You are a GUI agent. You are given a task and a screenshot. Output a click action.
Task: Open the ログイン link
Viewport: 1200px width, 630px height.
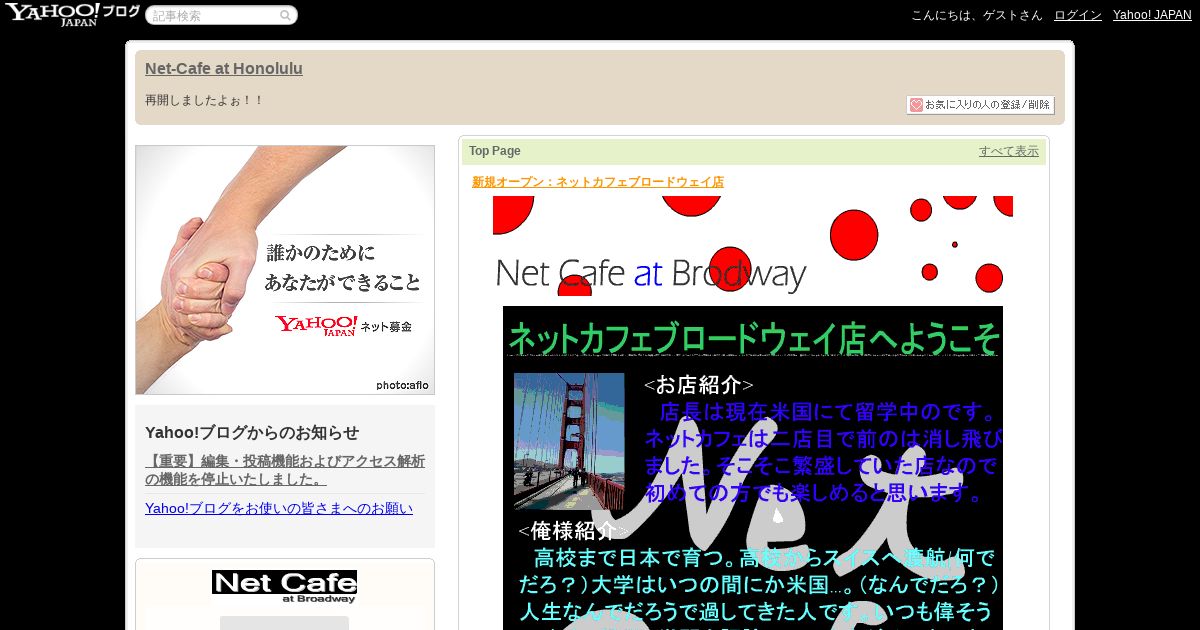(x=1078, y=15)
